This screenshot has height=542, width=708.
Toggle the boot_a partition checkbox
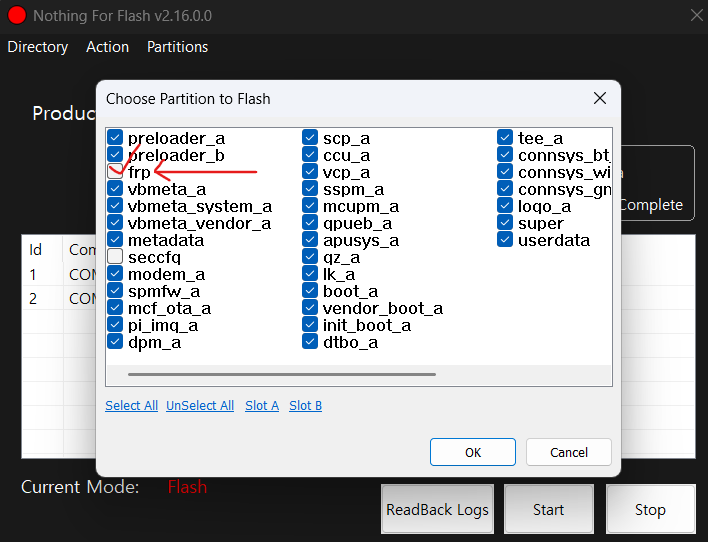point(310,291)
